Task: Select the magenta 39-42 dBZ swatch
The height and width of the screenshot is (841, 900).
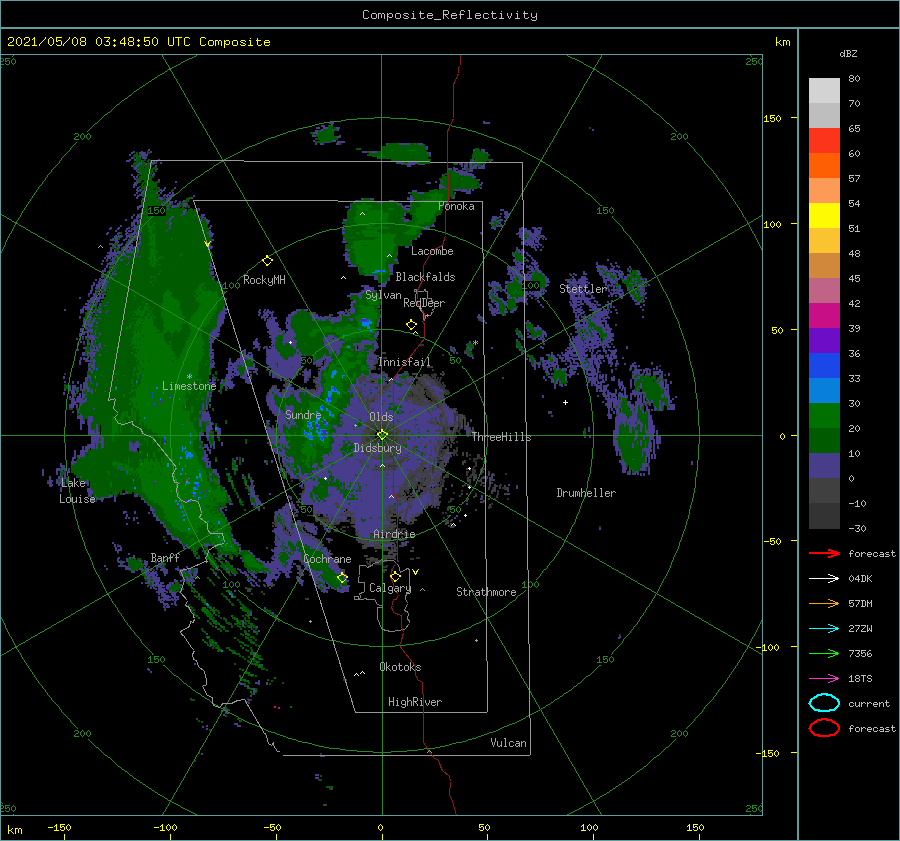Action: 824,316
